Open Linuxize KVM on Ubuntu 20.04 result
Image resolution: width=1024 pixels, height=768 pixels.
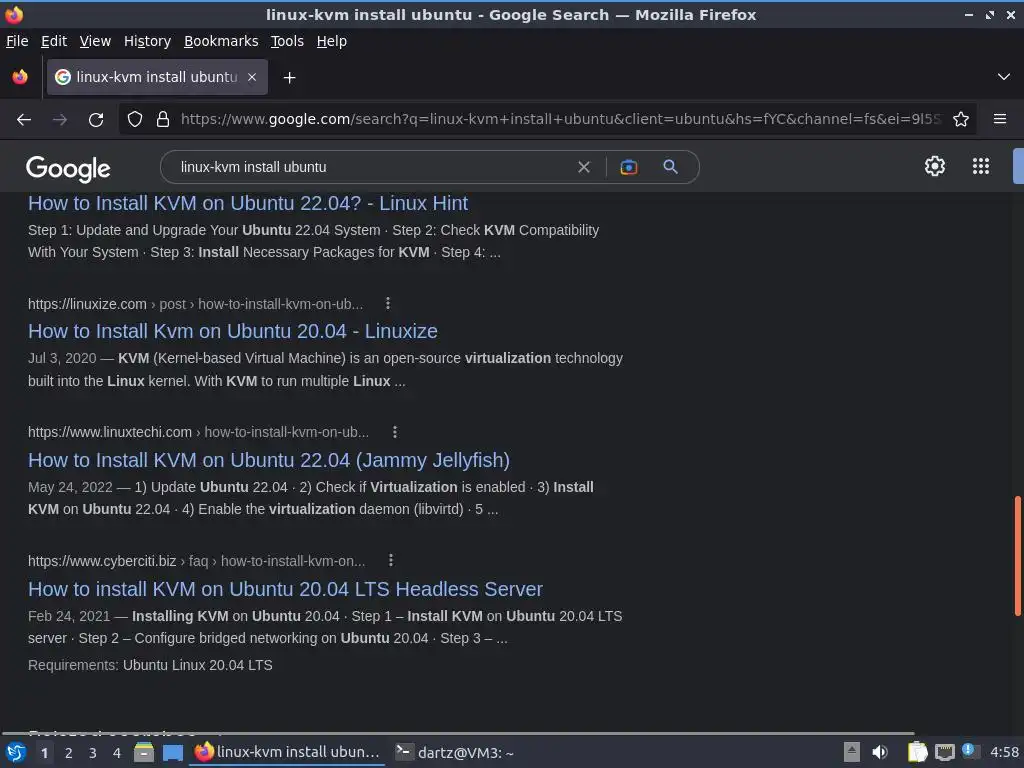[232, 331]
